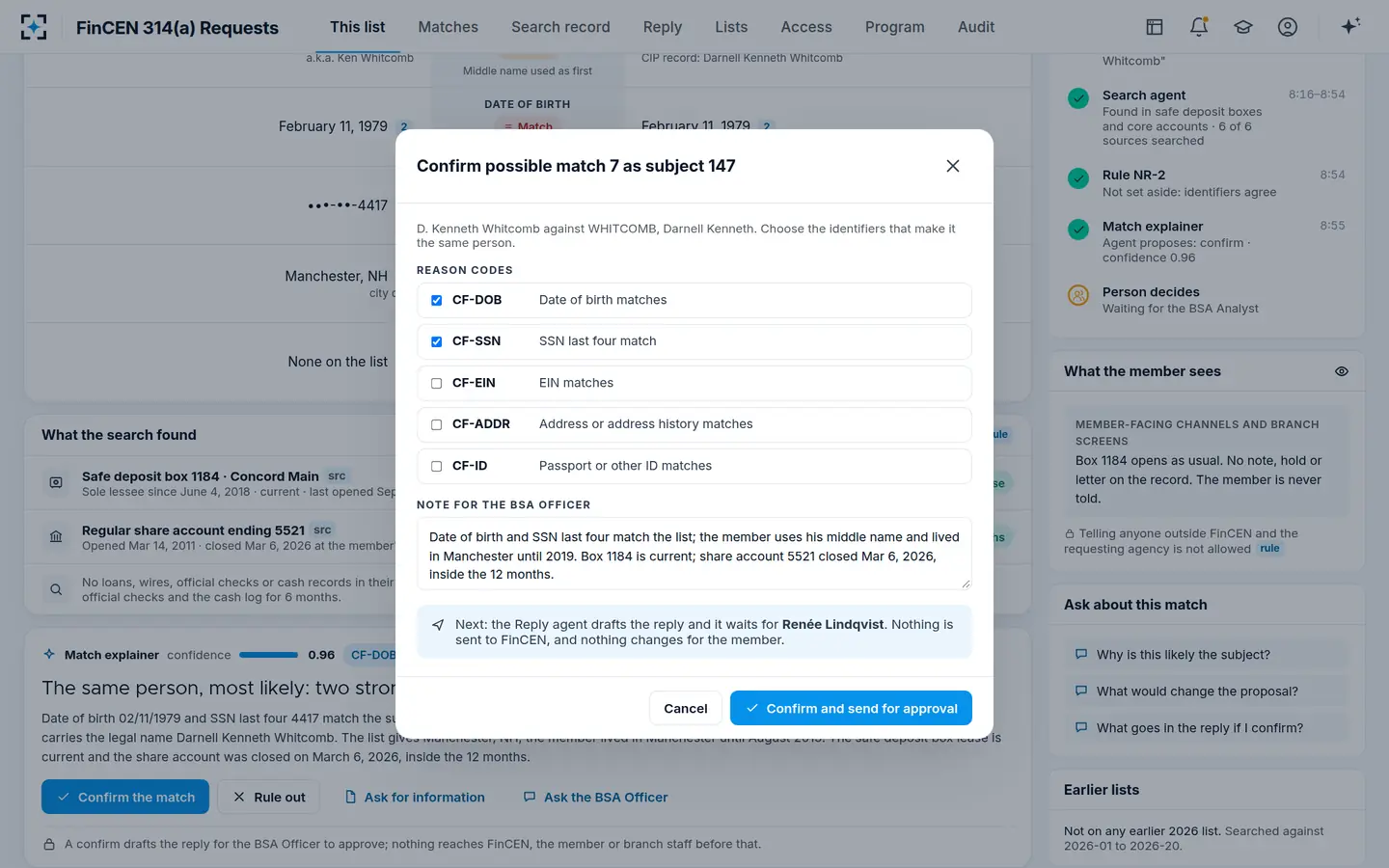The height and width of the screenshot is (868, 1389).
Task: Toggle the eye icon on What the member sees
Action: pyautogui.click(x=1342, y=371)
